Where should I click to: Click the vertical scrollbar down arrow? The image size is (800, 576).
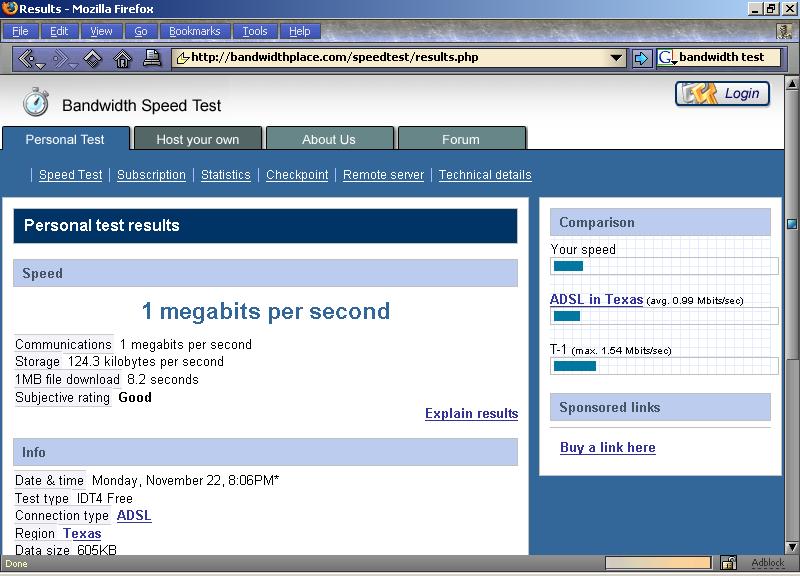click(x=792, y=547)
